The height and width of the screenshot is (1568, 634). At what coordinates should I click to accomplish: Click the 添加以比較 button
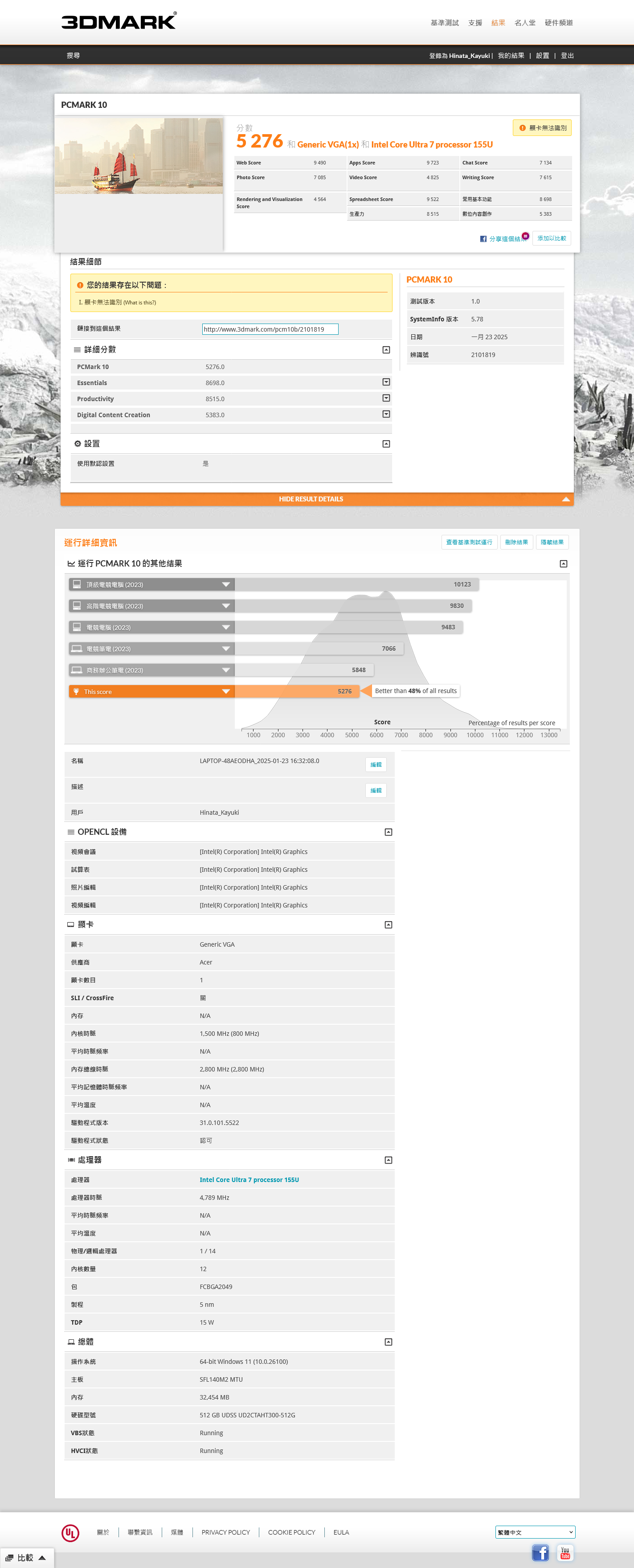(x=552, y=238)
